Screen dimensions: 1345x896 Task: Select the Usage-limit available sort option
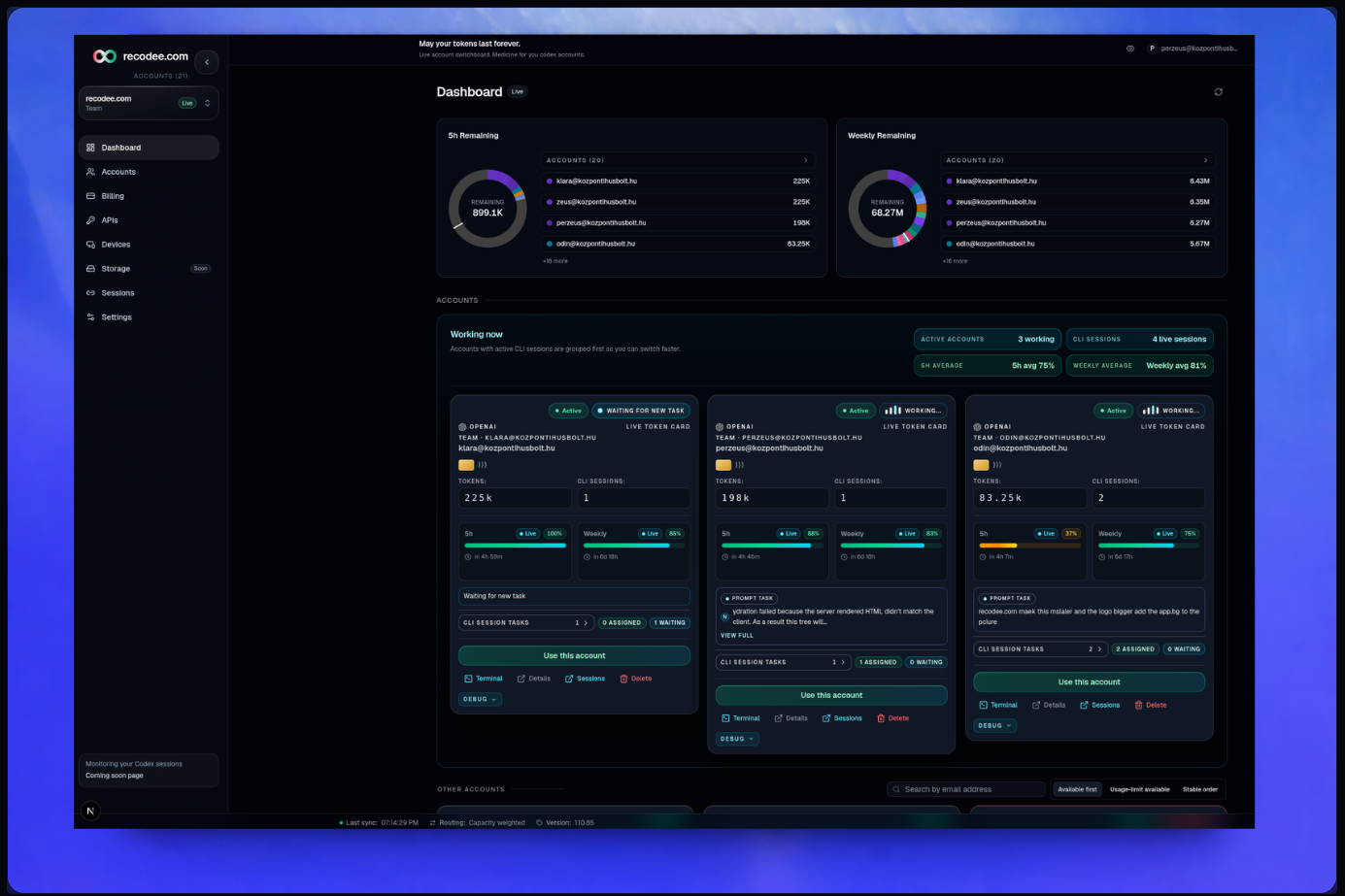click(x=1140, y=789)
